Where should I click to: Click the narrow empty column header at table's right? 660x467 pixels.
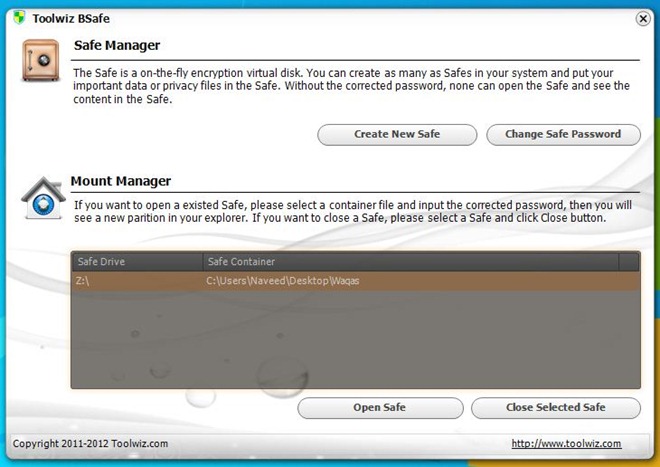629,262
